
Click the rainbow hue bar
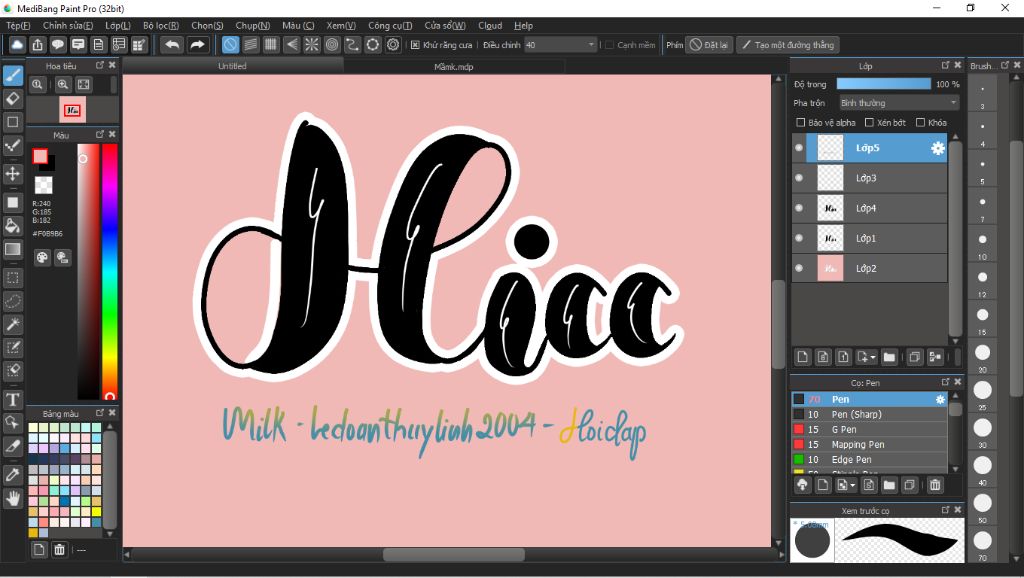[x=110, y=271]
